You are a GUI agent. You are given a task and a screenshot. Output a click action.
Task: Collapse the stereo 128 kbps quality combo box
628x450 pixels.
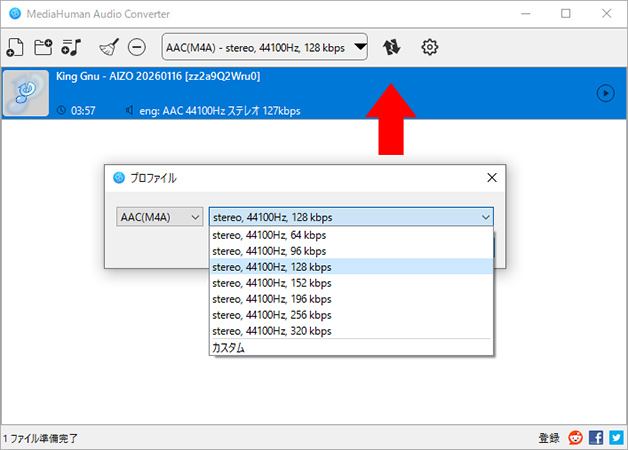point(351,217)
